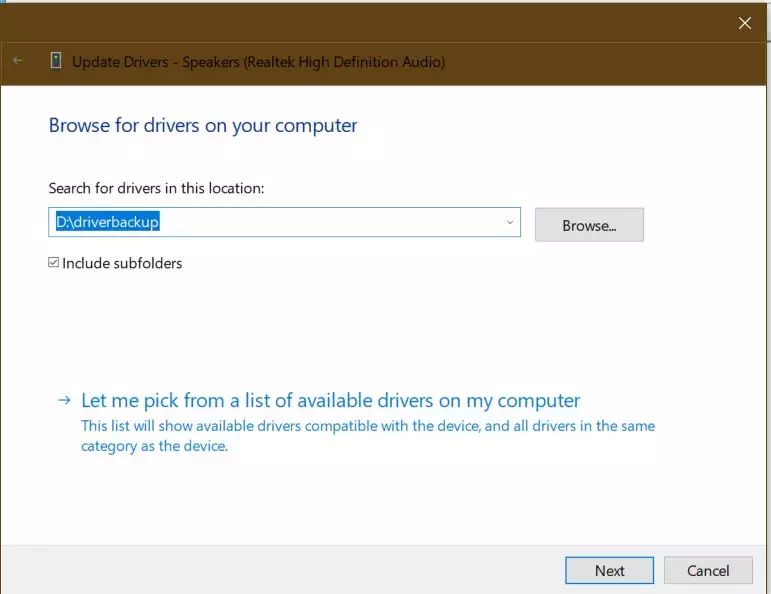Click the 'Search for drivers in this location' label
The width and height of the screenshot is (771, 594).
click(x=156, y=188)
